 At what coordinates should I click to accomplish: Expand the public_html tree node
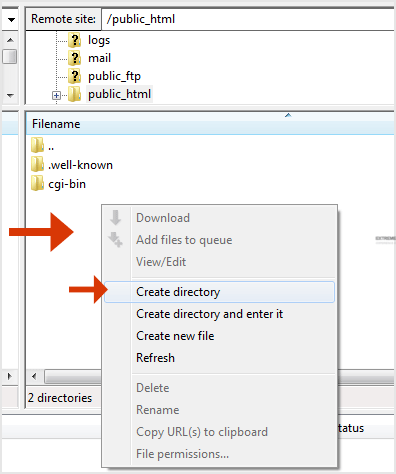(56, 96)
